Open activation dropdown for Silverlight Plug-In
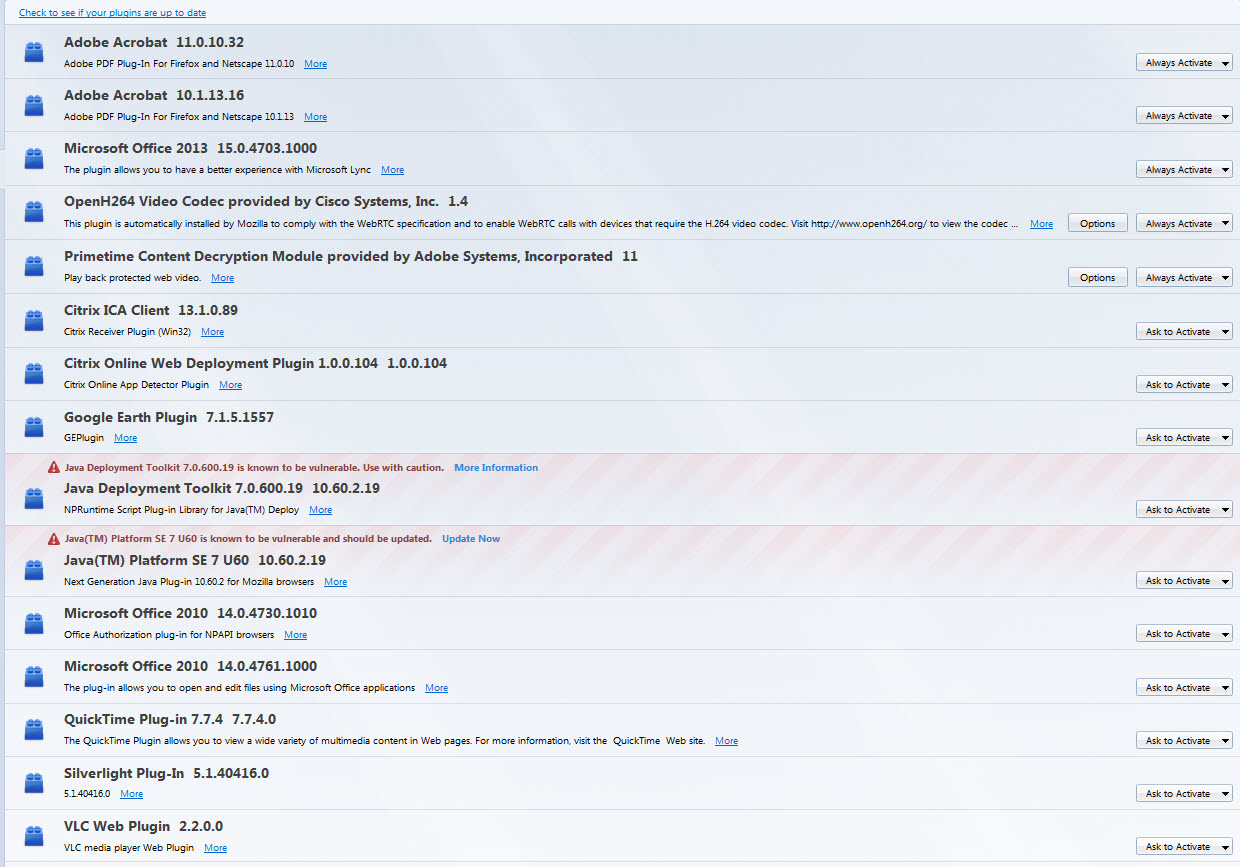 (x=1184, y=793)
